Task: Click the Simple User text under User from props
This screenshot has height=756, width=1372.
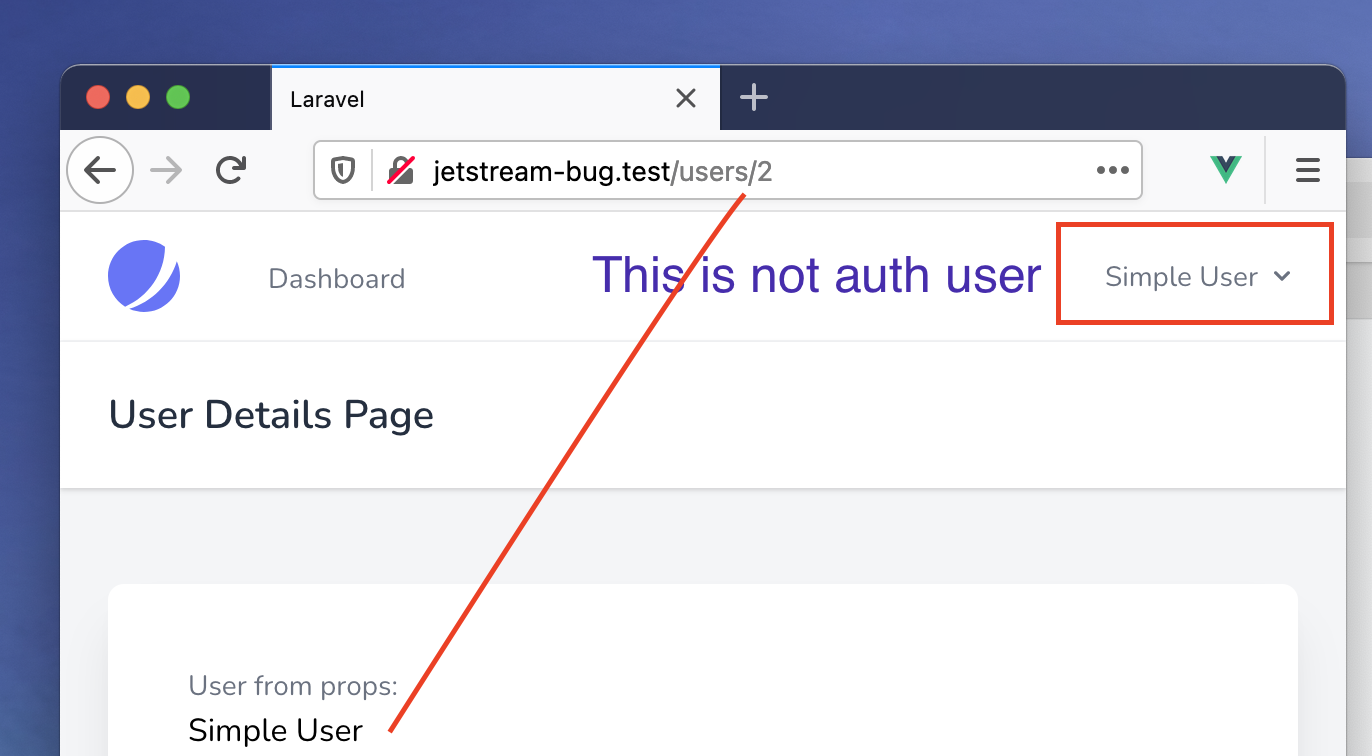Action: pos(274,730)
